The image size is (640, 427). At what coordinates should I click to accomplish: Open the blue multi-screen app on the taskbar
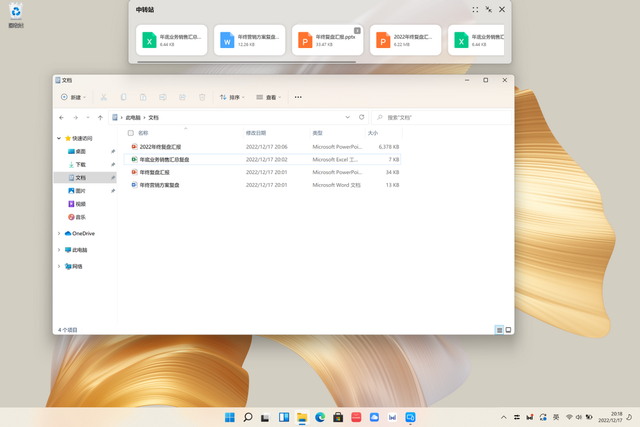(410, 417)
